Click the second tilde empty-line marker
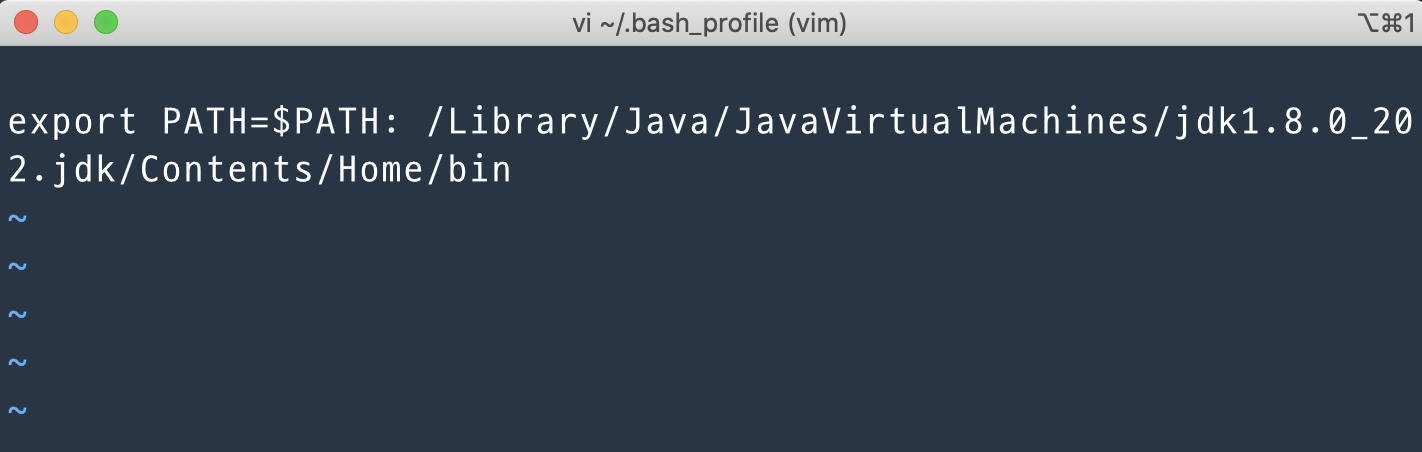 tap(18, 266)
